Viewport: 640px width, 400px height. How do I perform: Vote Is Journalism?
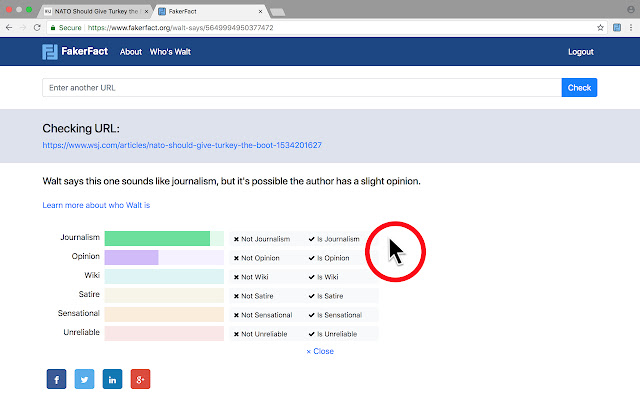[x=334, y=239]
